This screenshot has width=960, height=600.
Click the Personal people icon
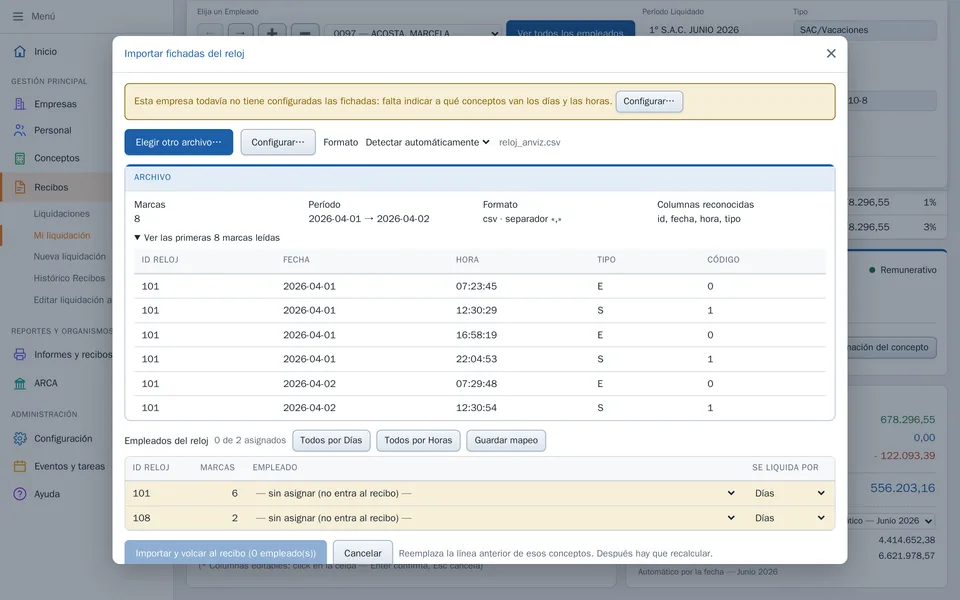click(20, 130)
